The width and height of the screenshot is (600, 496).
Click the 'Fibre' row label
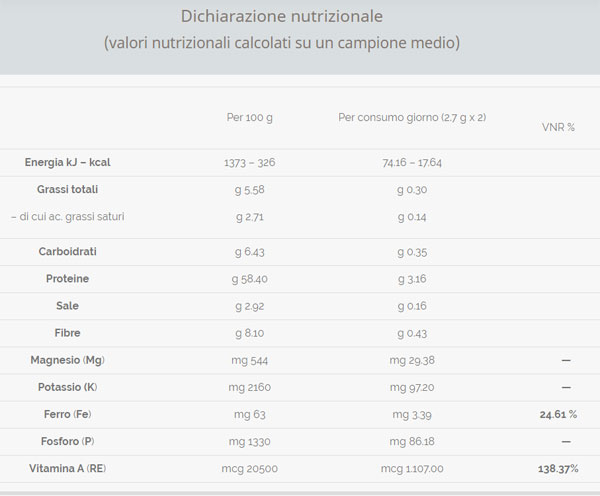coord(67,333)
